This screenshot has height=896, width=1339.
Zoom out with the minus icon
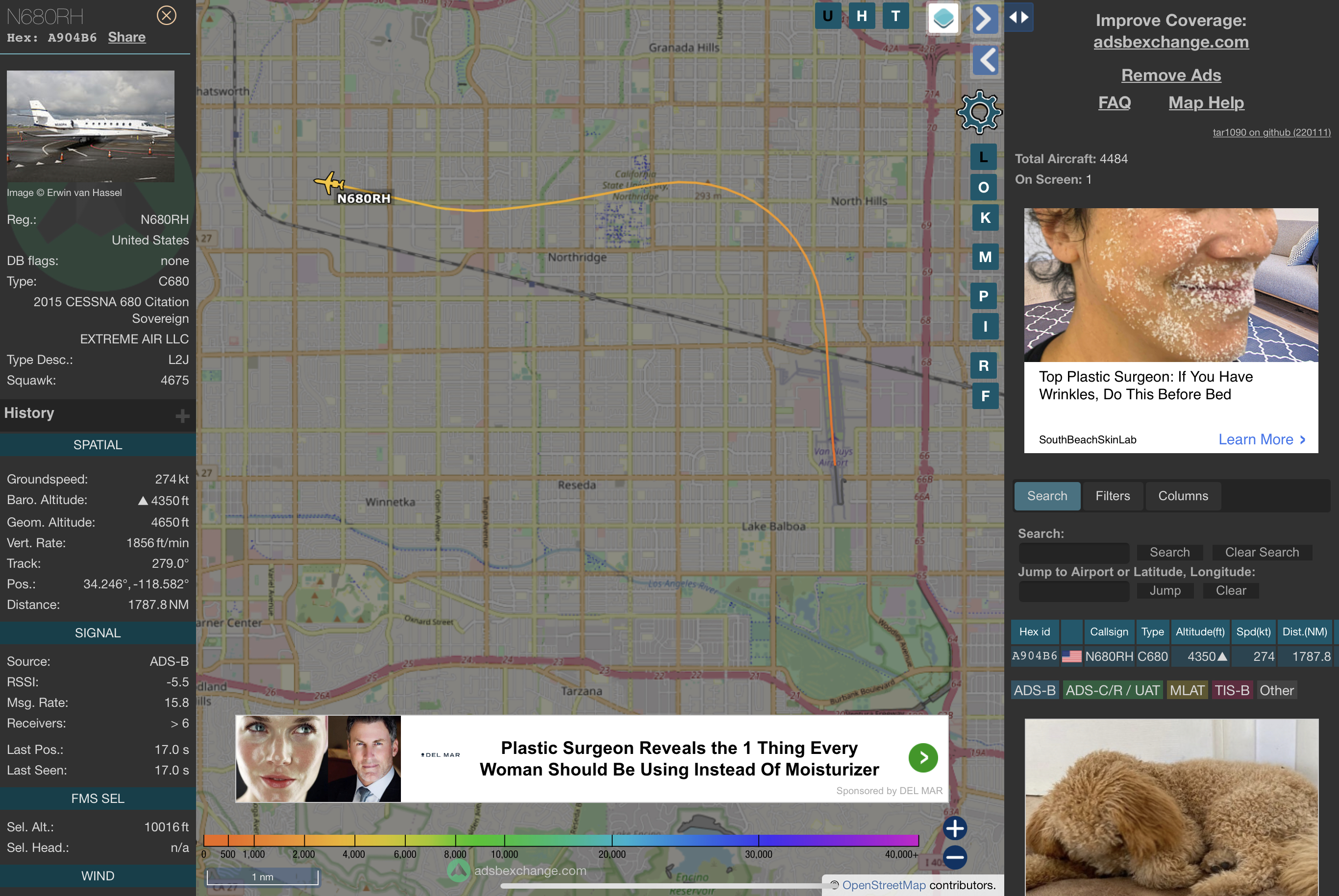(955, 857)
